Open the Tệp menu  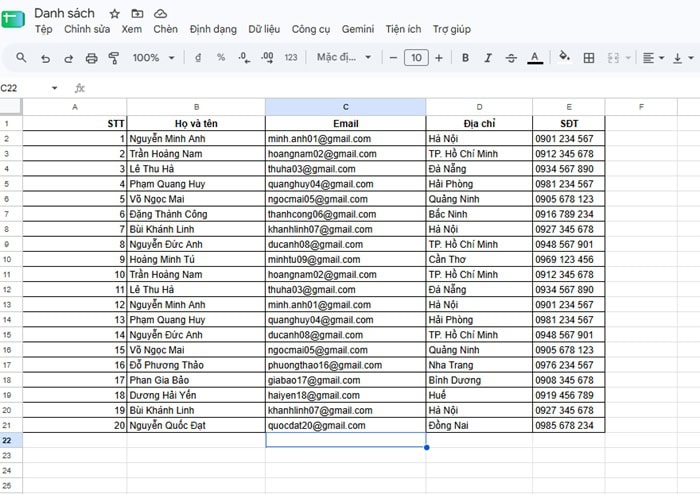point(44,29)
